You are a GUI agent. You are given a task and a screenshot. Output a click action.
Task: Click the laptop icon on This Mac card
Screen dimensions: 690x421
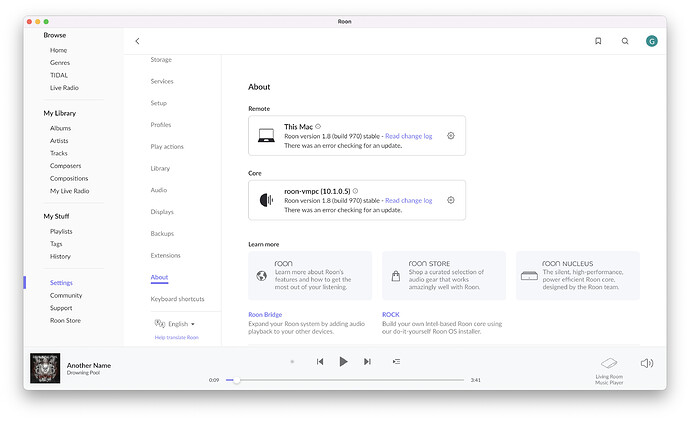point(266,135)
